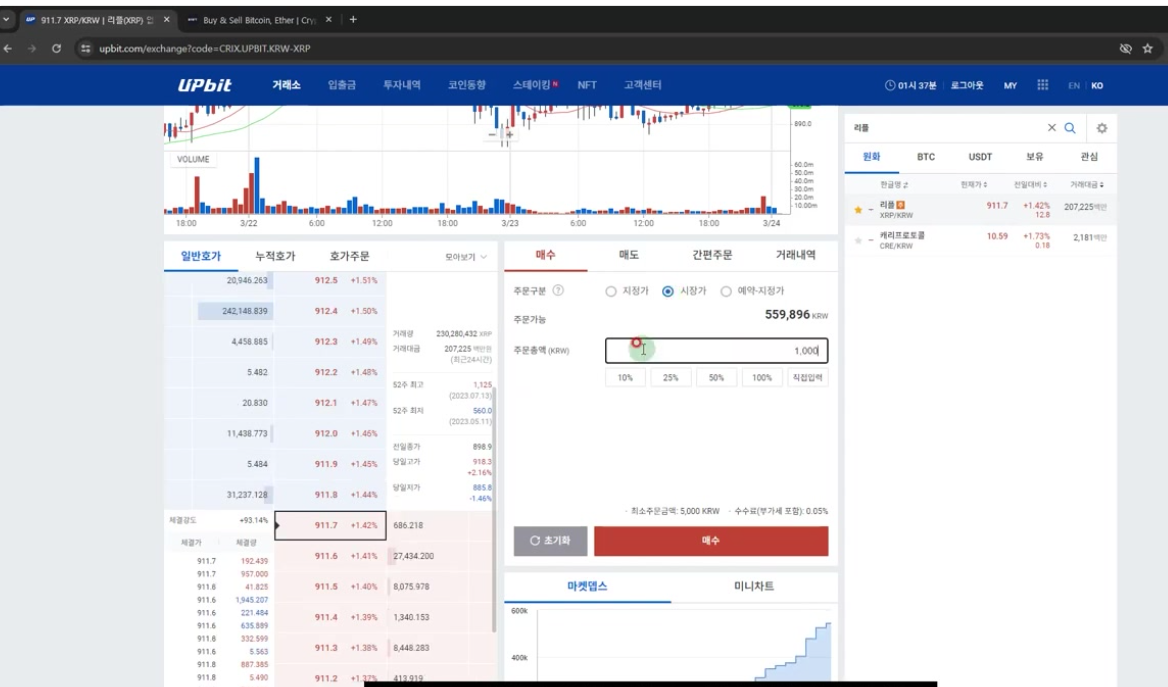The width and height of the screenshot is (1168, 687).
Task: Select the 시장가 order type radio
Action: (x=667, y=291)
